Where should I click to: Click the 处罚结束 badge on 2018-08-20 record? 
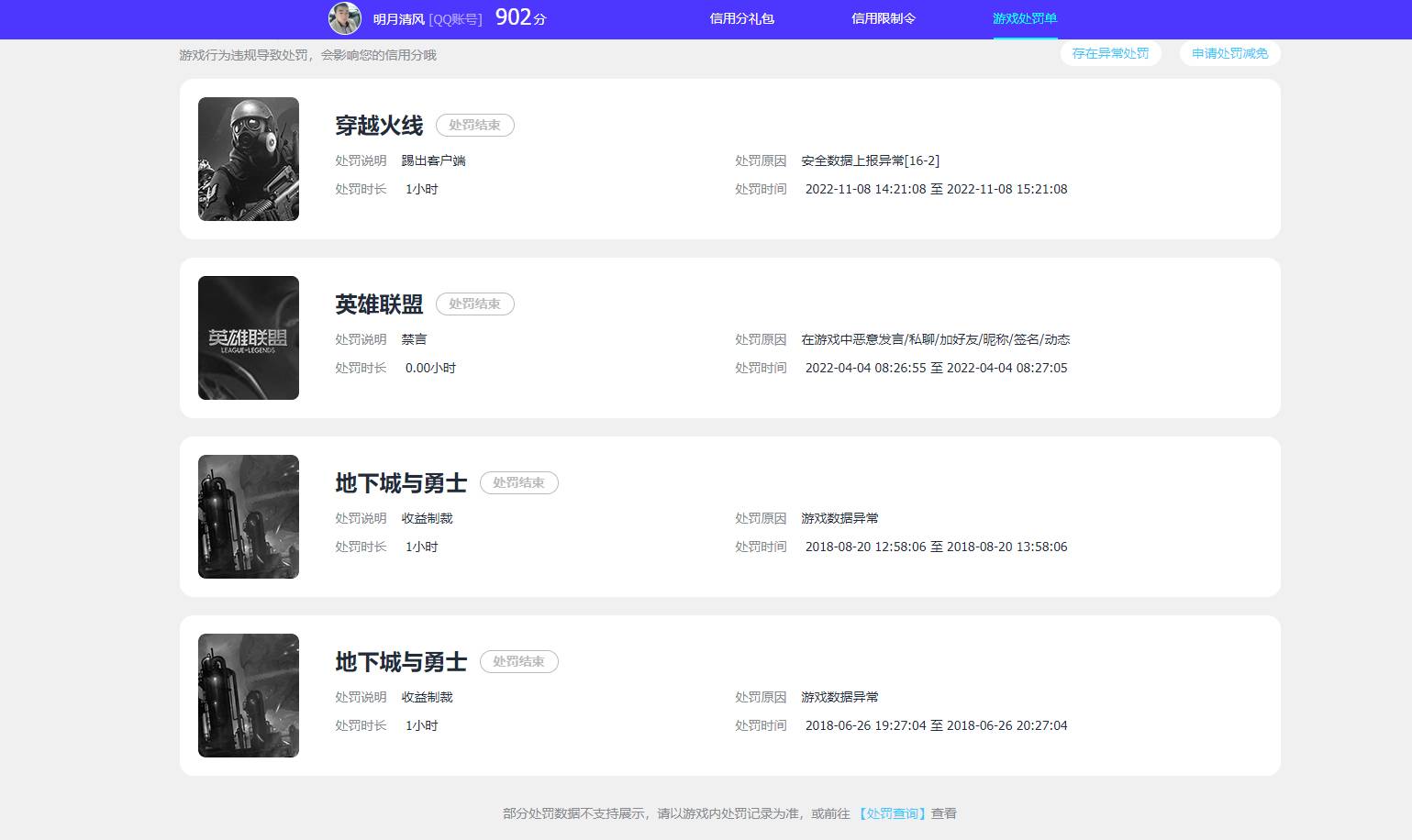click(x=518, y=482)
